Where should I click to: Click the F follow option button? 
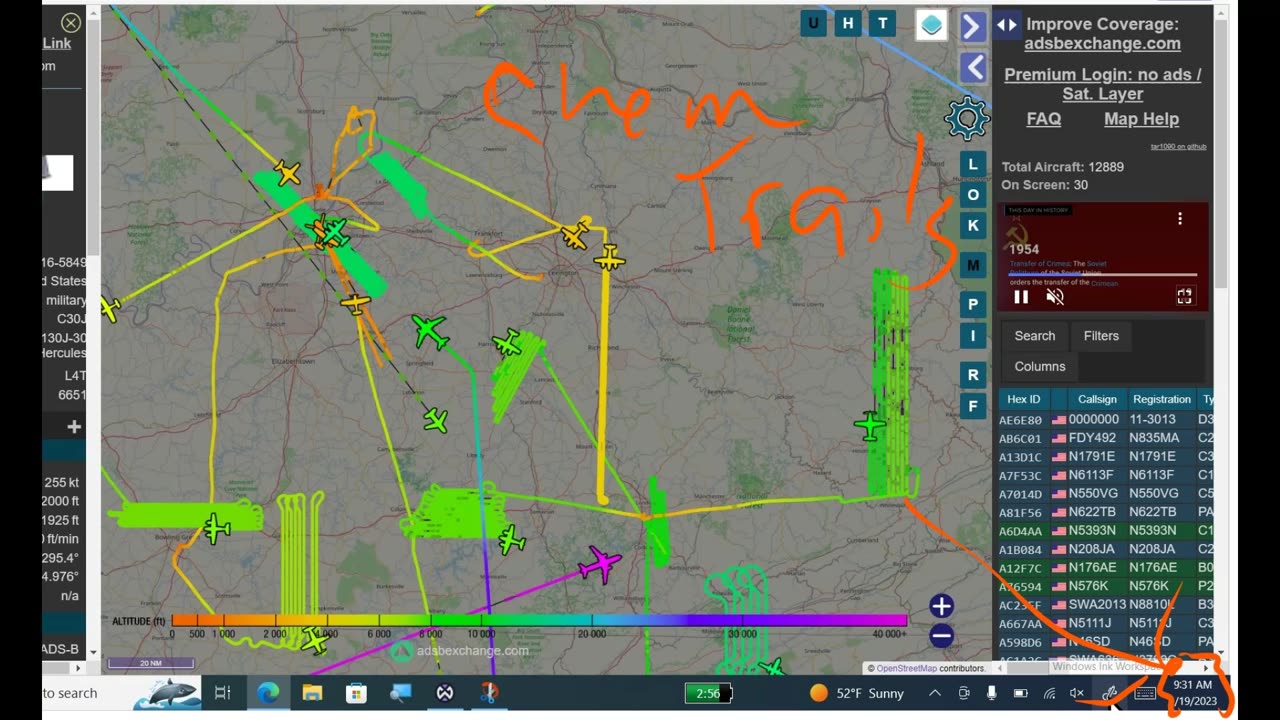972,406
